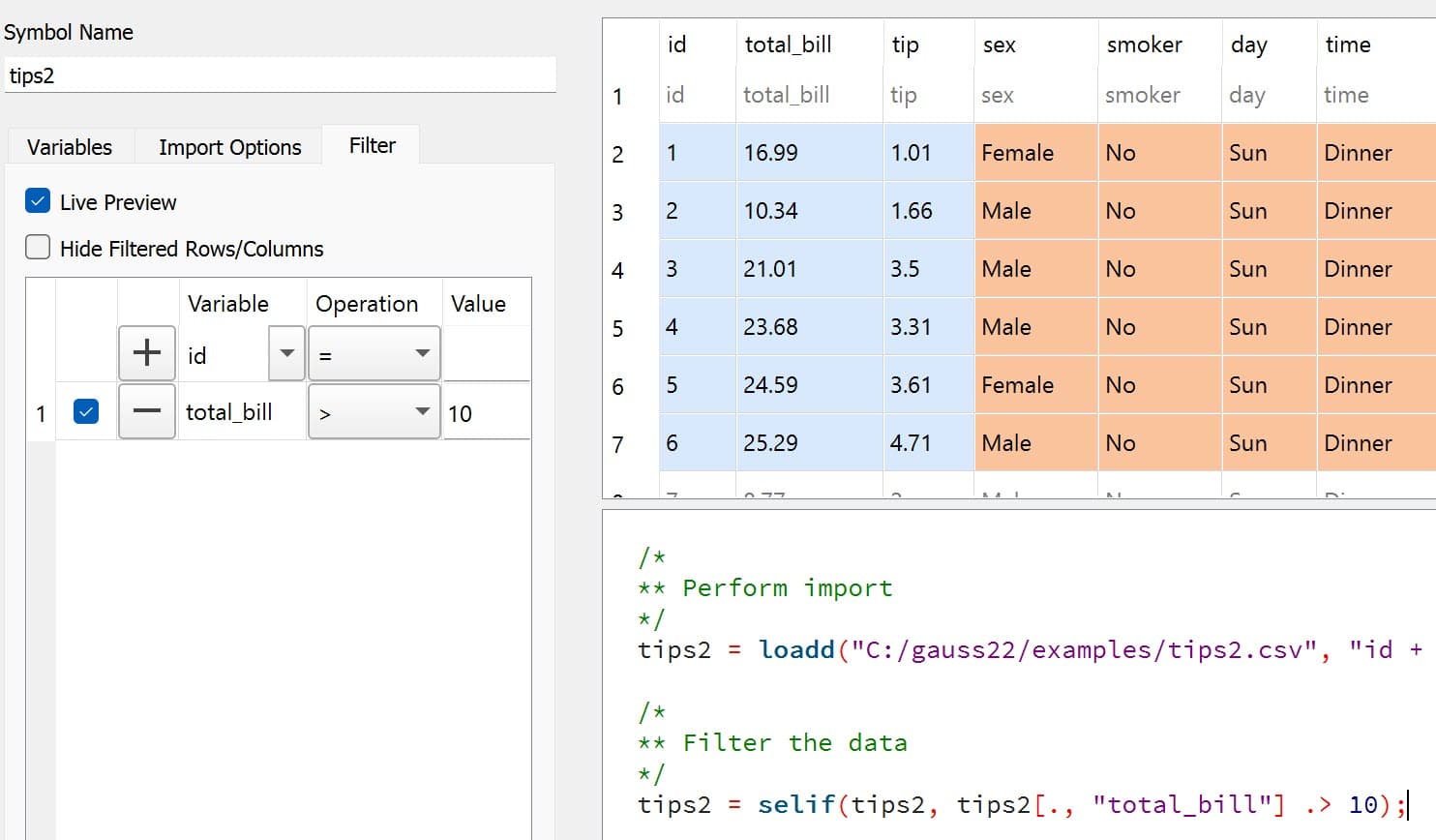
Task: Click the empty value field for new filter
Action: [486, 355]
